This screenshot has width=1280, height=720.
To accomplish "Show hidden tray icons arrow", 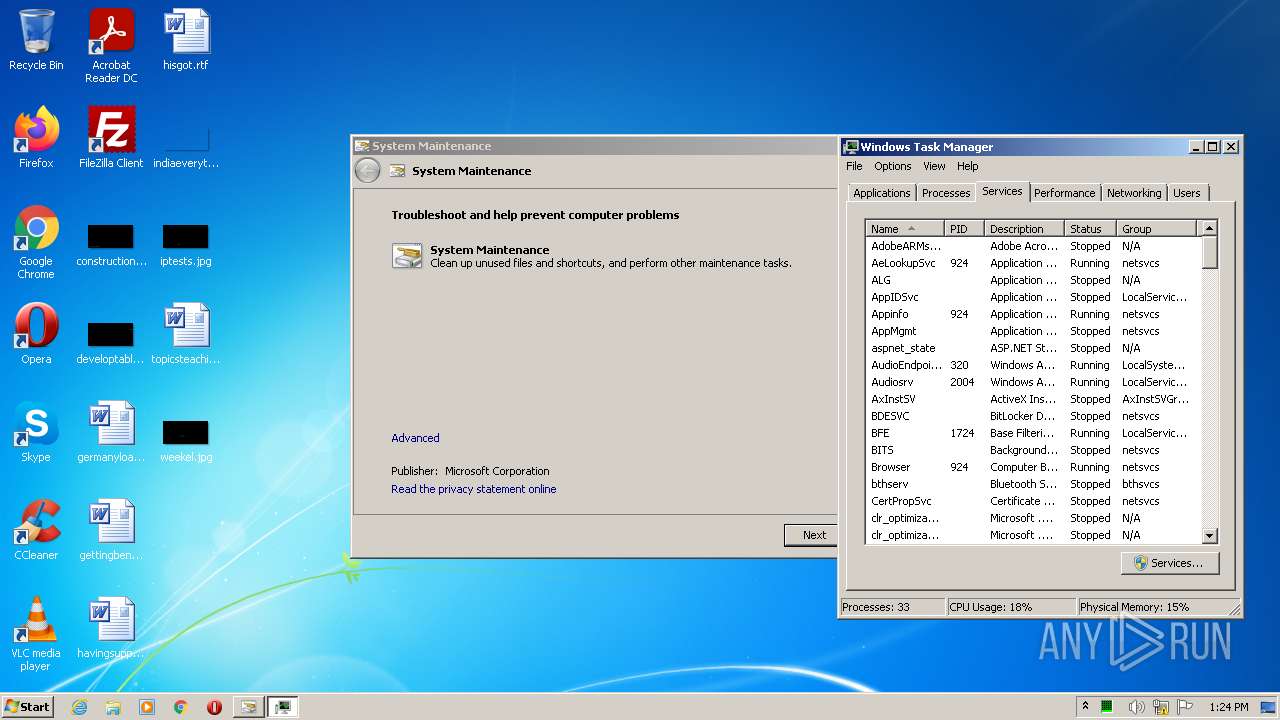I will click(1085, 706).
